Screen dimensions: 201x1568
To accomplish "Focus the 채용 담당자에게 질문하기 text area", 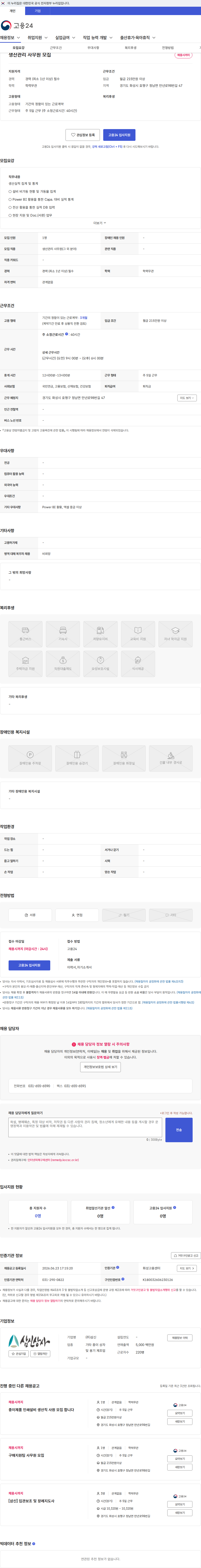I will (x=85, y=1127).
